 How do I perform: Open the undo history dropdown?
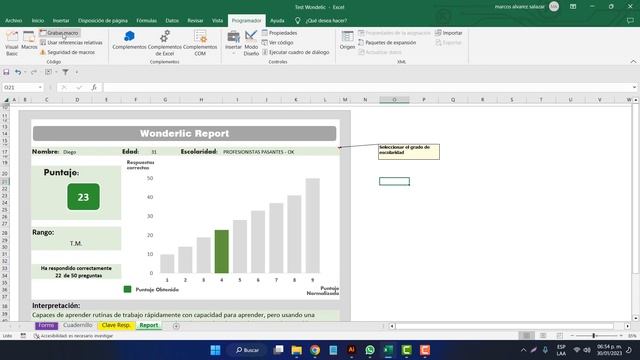click(25, 72)
